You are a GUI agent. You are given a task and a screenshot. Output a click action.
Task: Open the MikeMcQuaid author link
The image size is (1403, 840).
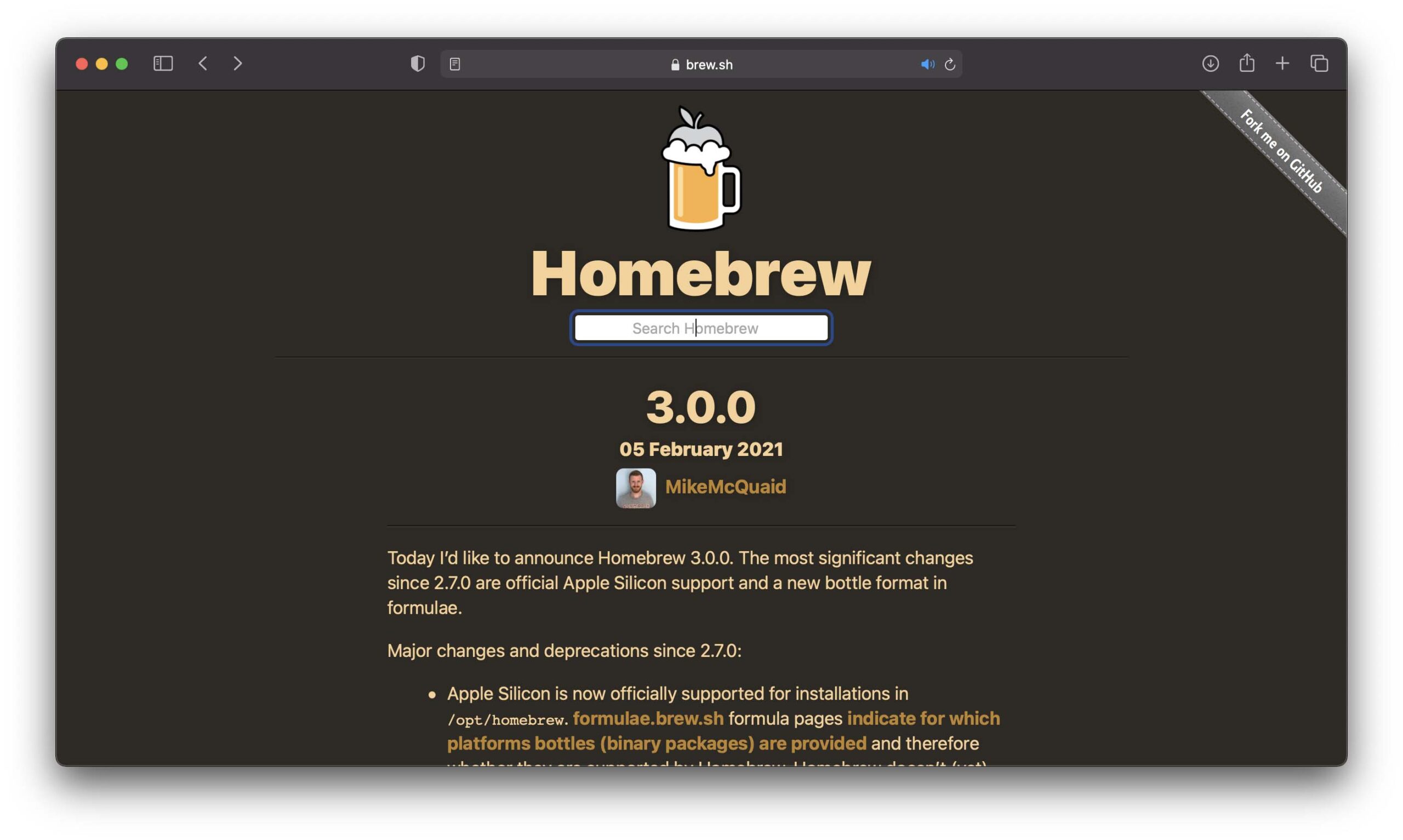point(725,487)
